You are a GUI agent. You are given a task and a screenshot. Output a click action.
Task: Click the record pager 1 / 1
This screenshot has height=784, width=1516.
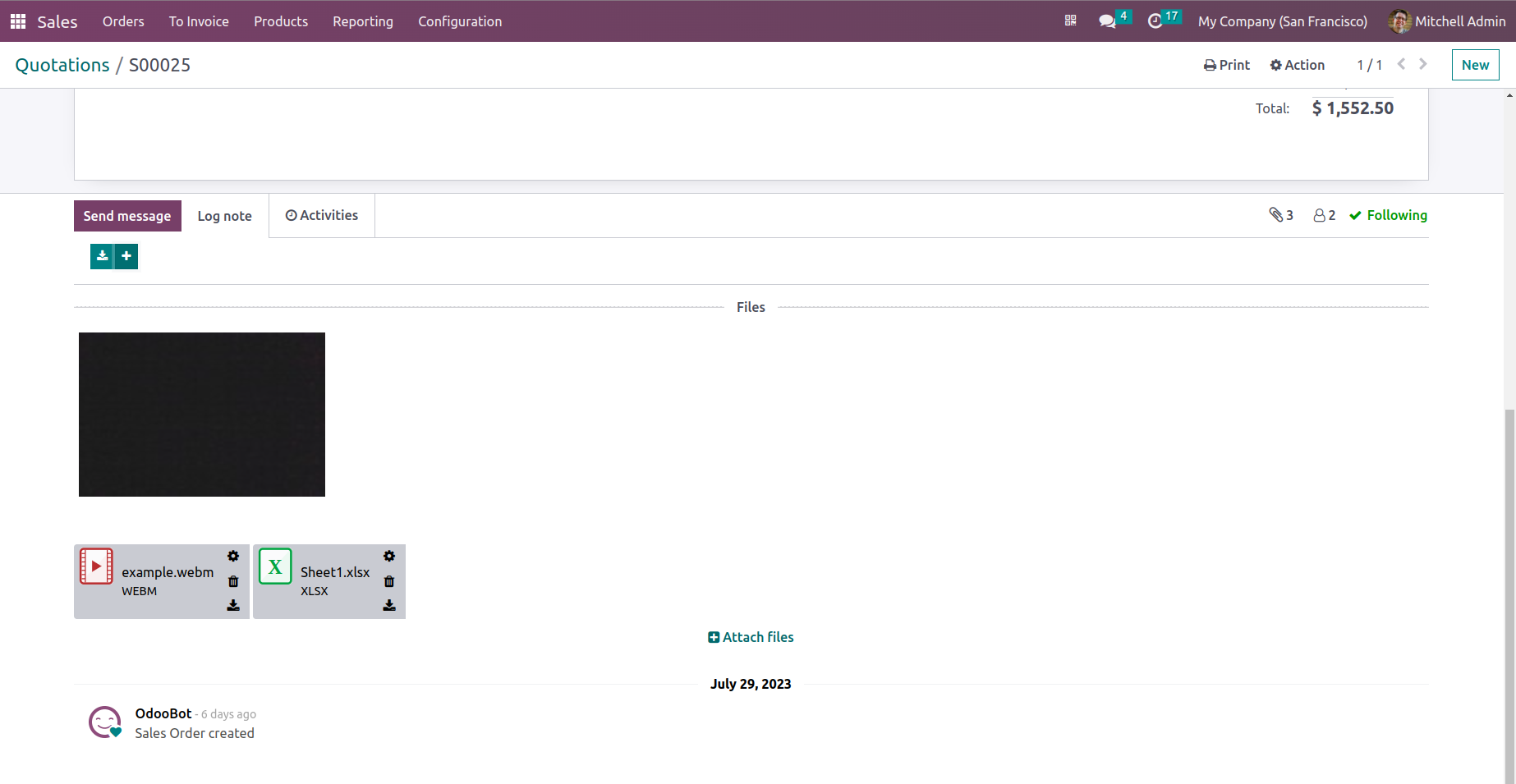1369,65
